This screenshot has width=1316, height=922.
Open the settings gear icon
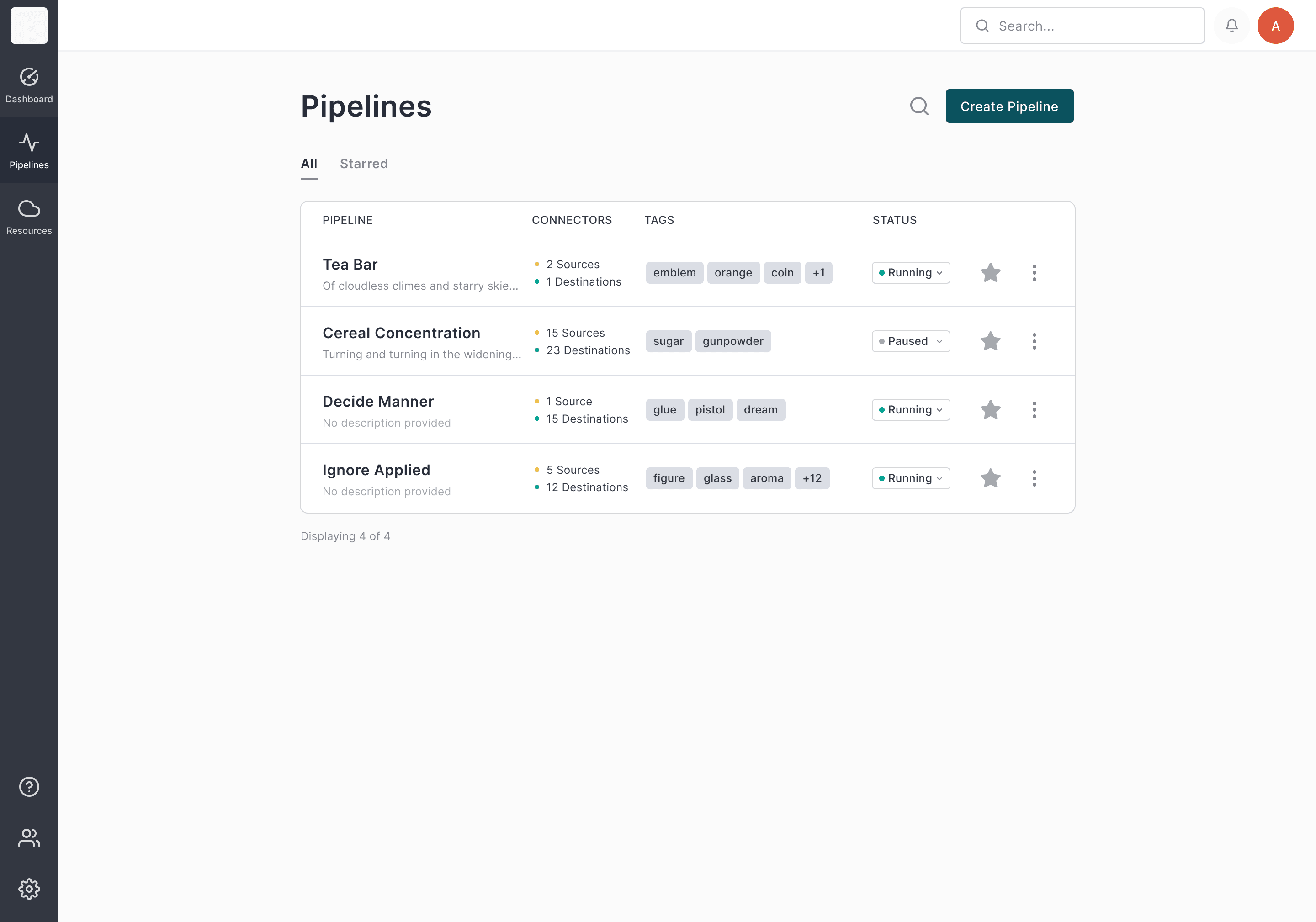pyautogui.click(x=29, y=889)
